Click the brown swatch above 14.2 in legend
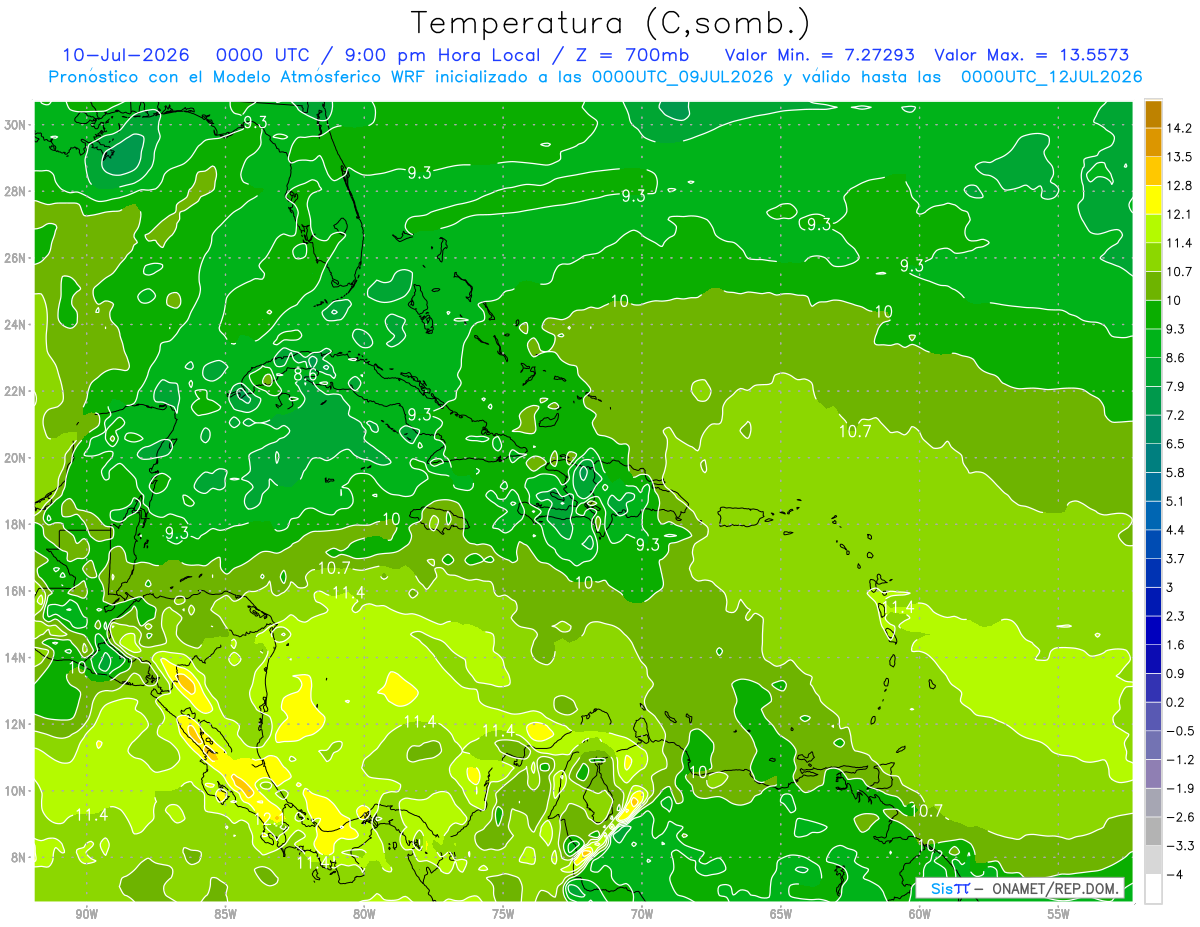Image resolution: width=1200 pixels, height=927 pixels. (1153, 114)
